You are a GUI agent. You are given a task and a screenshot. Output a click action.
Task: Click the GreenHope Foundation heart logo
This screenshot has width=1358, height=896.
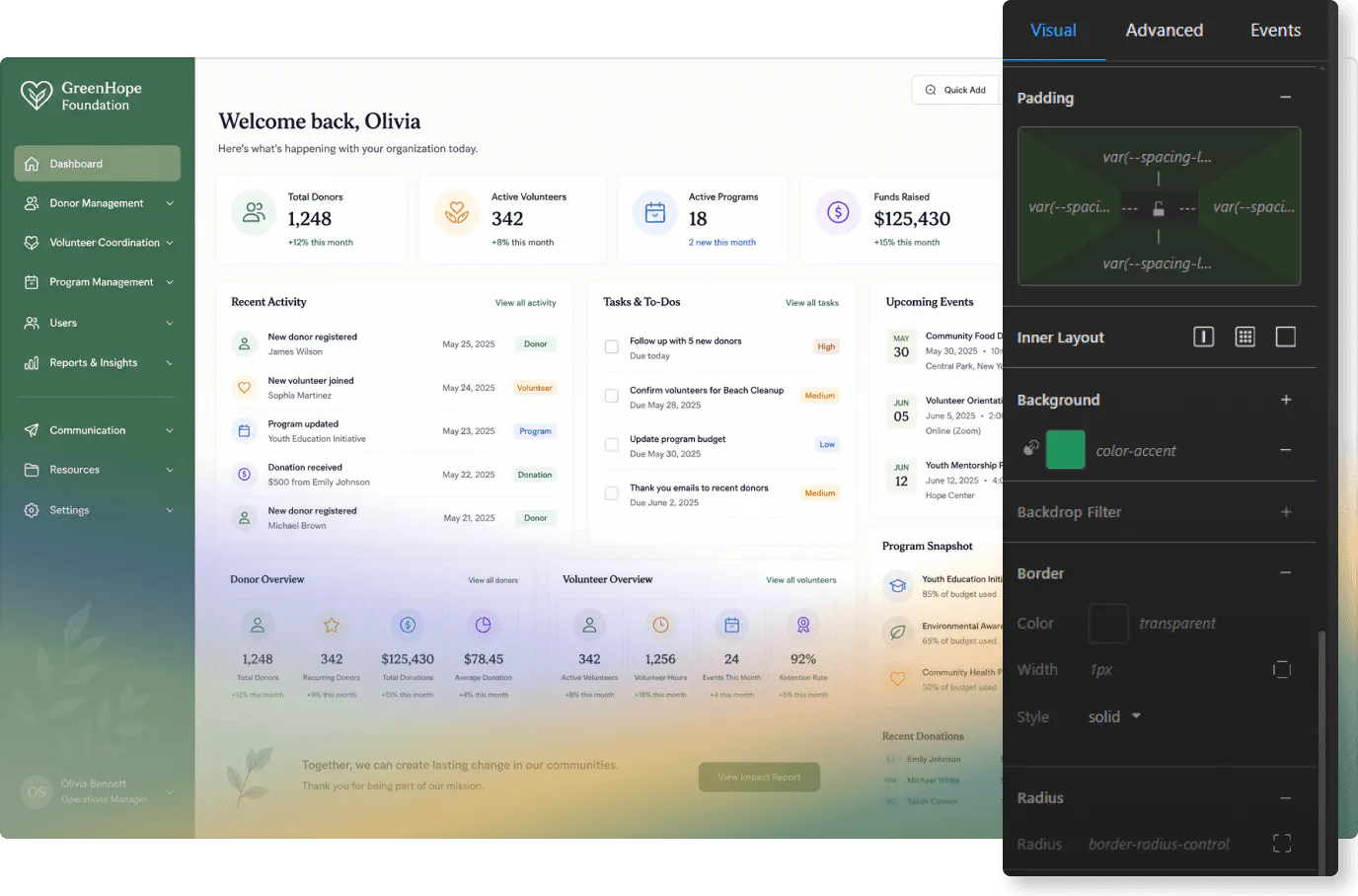[37, 95]
